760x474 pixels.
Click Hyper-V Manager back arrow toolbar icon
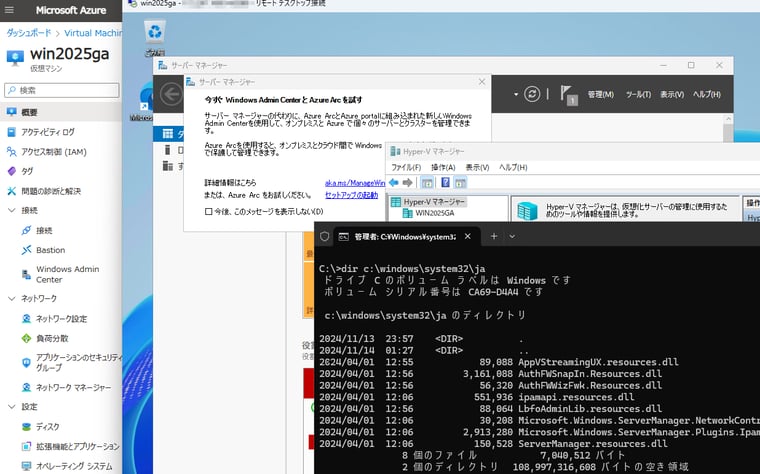[x=394, y=182]
